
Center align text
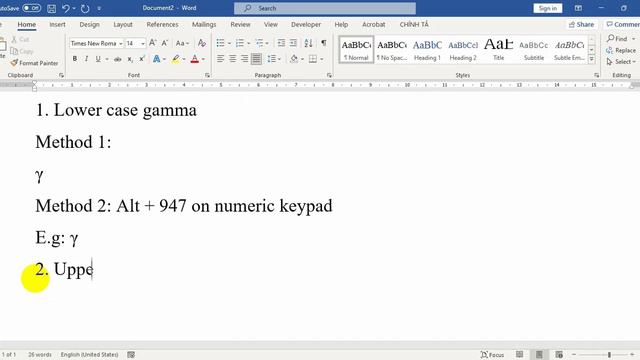232,59
